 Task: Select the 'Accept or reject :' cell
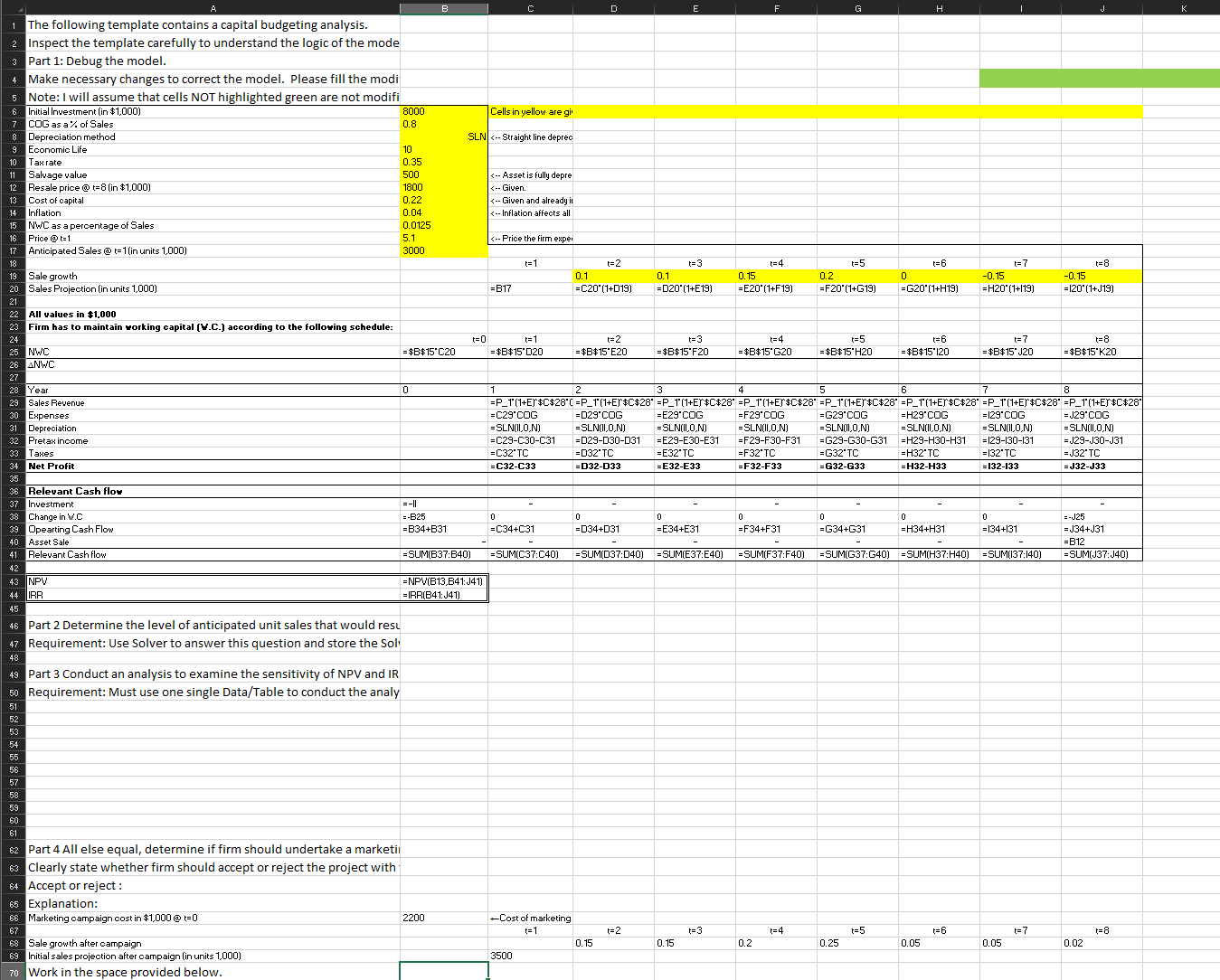point(213,885)
